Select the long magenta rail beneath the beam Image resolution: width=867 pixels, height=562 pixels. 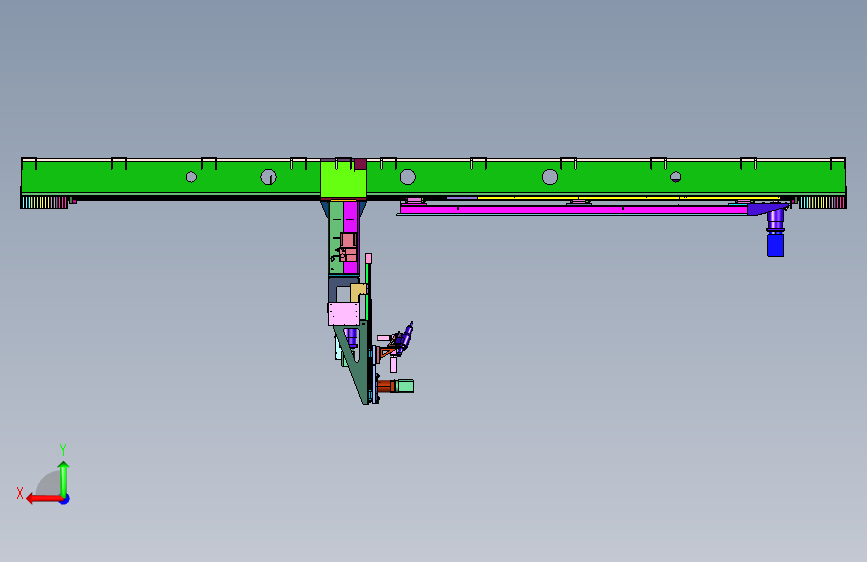(574, 210)
